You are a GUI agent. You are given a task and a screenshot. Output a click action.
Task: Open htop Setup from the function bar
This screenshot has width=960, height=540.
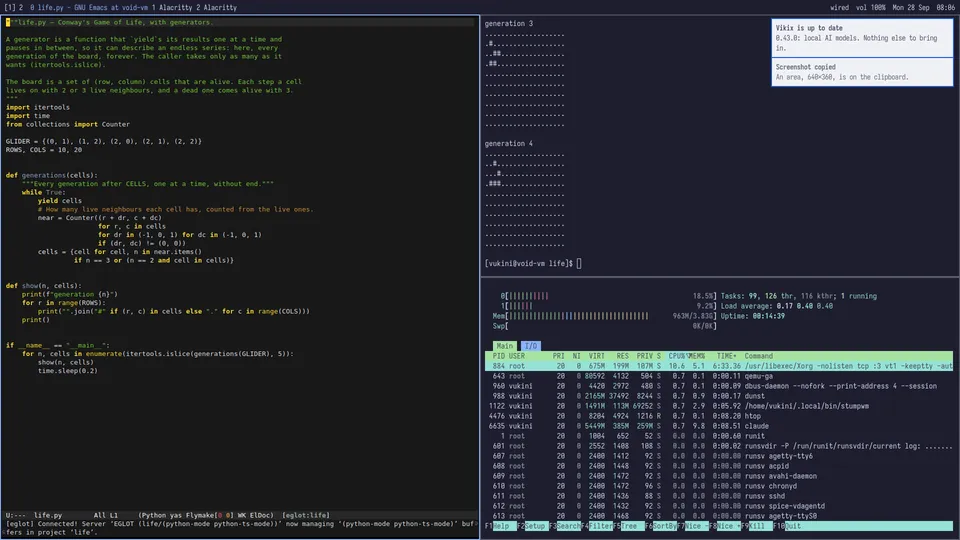click(x=531, y=526)
